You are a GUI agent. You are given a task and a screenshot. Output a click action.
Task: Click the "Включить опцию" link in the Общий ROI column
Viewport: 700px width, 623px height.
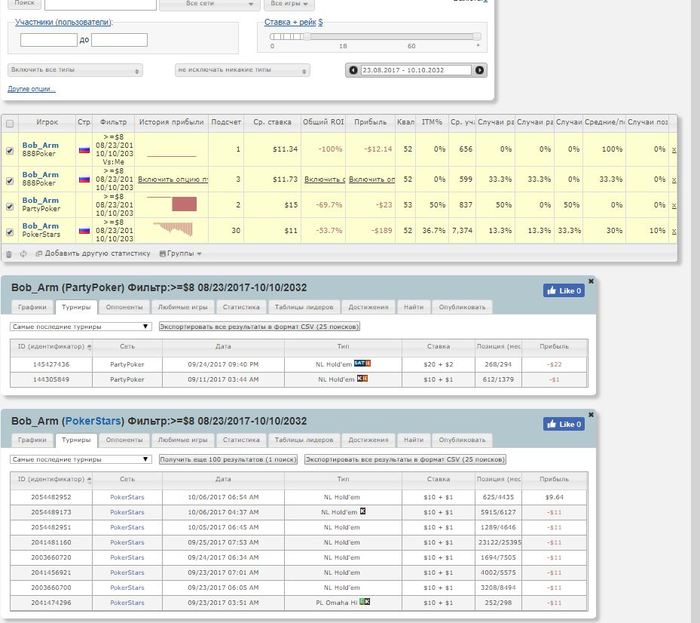(x=325, y=179)
